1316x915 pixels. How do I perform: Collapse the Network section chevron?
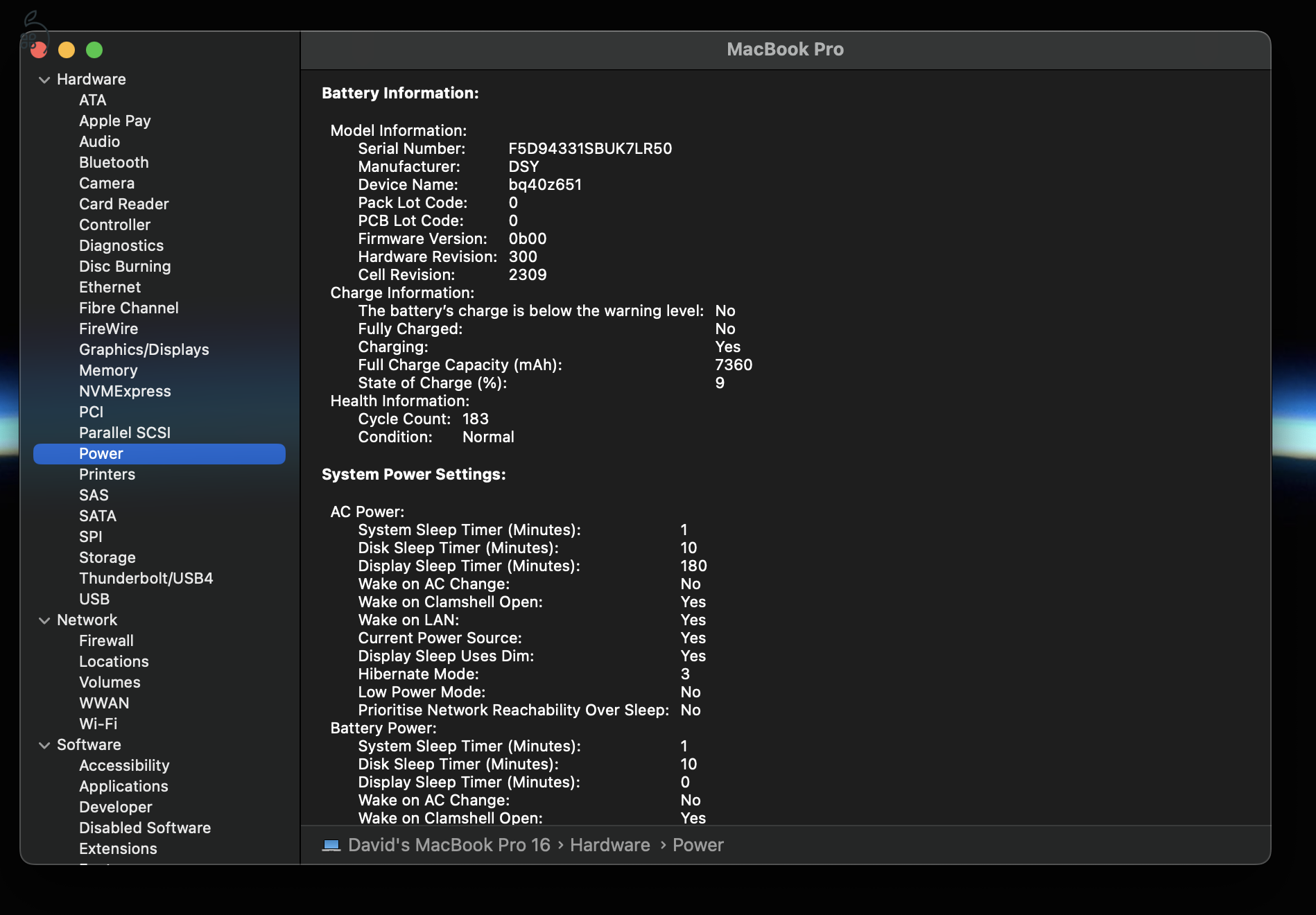(44, 620)
